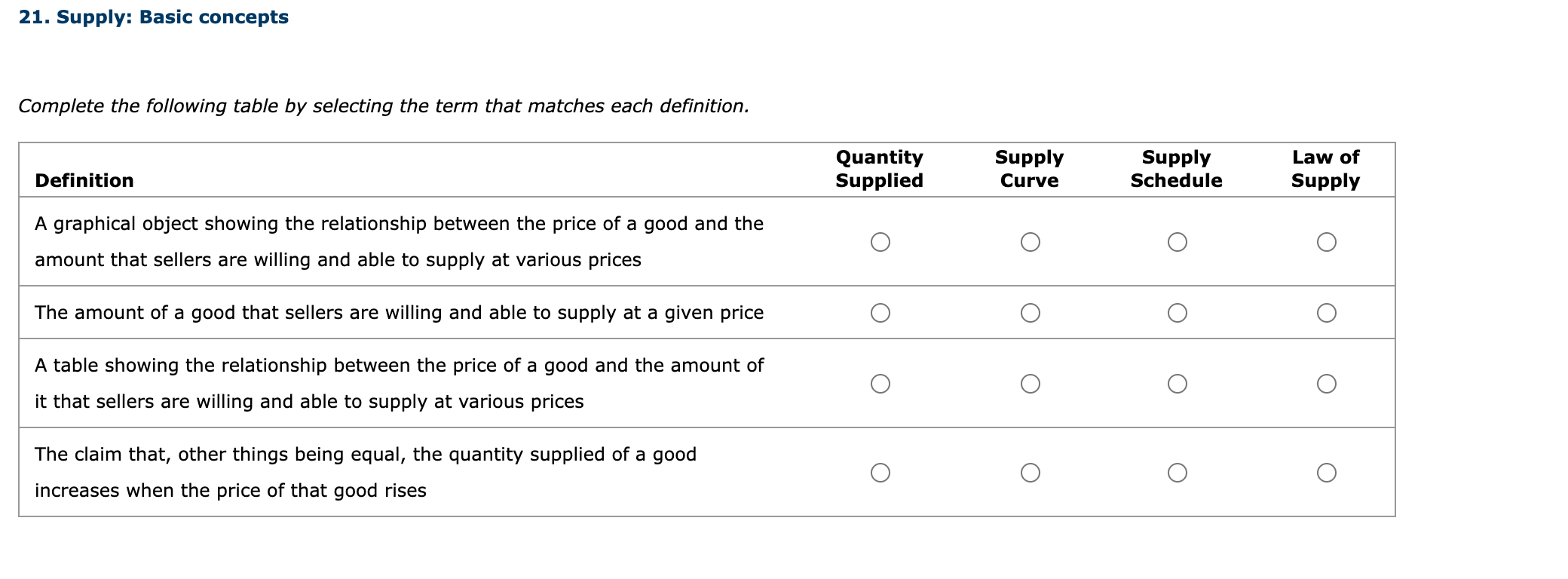Click the Law of Supply column header

point(1325,169)
